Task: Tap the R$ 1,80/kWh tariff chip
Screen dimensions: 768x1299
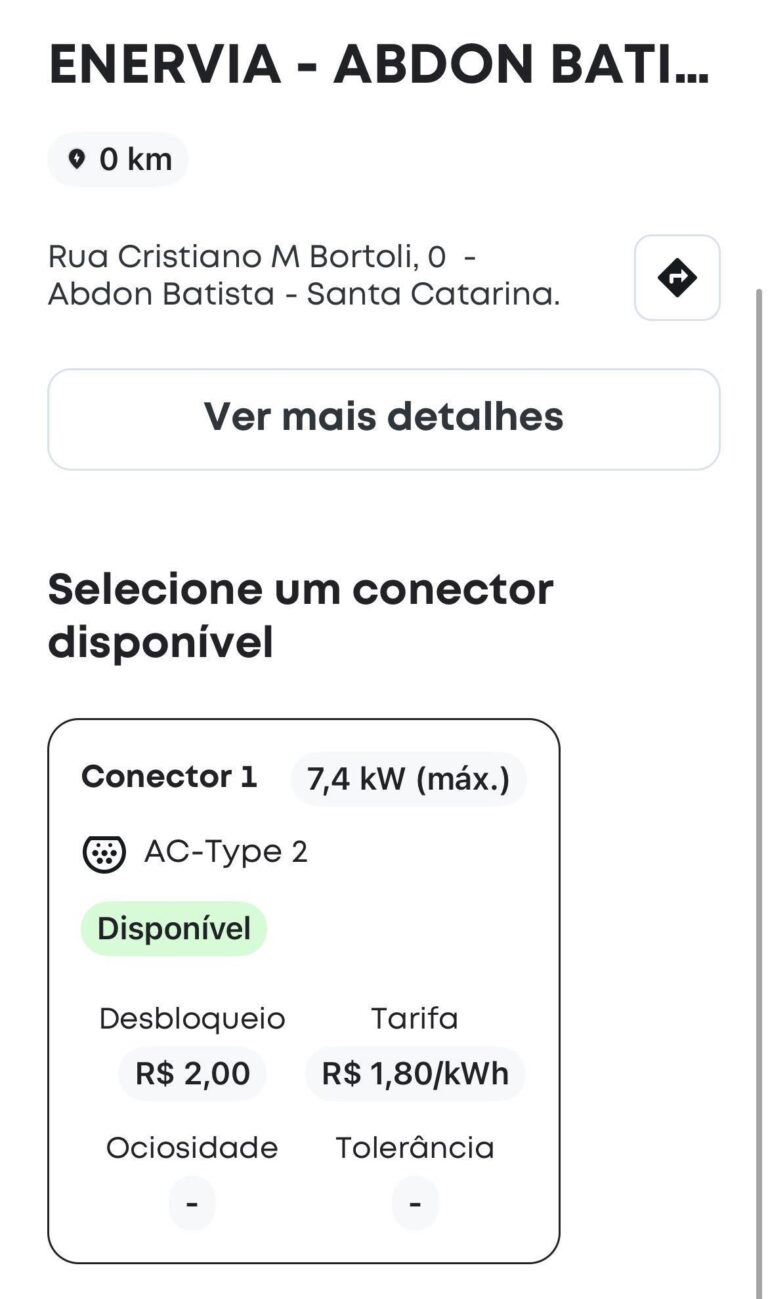Action: (415, 1074)
